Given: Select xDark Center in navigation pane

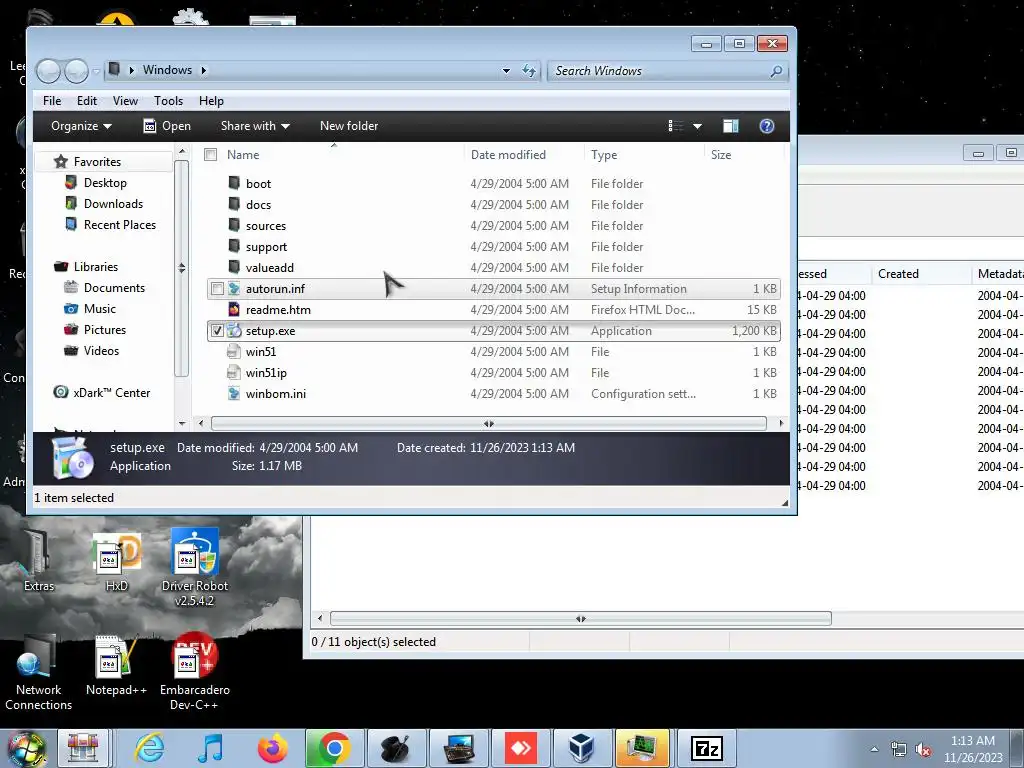Looking at the screenshot, I should 102,392.
